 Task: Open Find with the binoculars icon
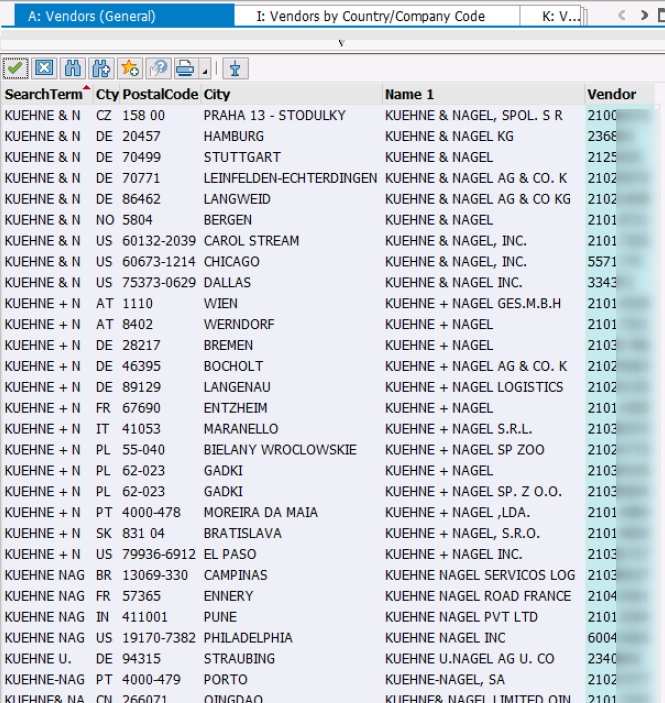coord(72,68)
